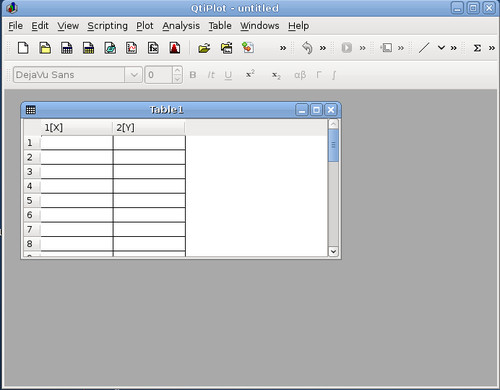Viewport: 500px width, 390px height.
Task: Click the Table1 vertical scrollbar handle
Action: coord(333,145)
